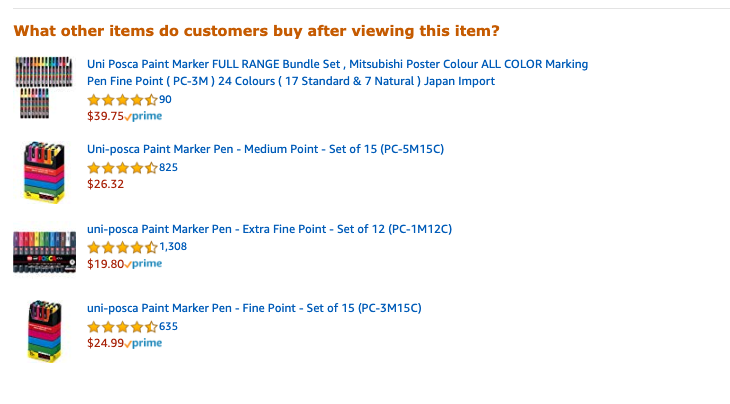The height and width of the screenshot is (404, 730).
Task: Click star rating for Medium Point set
Action: coord(122,168)
